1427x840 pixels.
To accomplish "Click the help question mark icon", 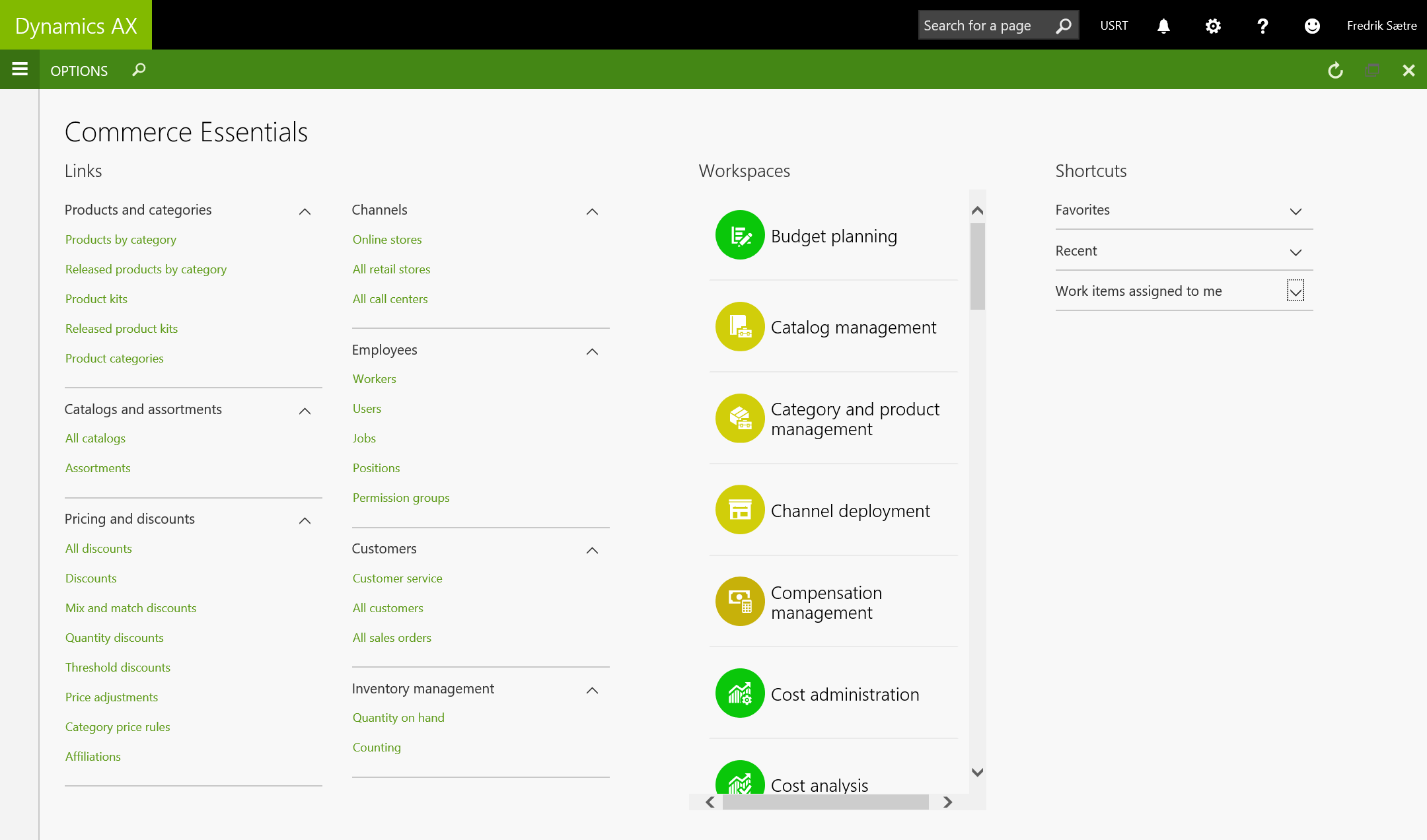I will [1262, 26].
